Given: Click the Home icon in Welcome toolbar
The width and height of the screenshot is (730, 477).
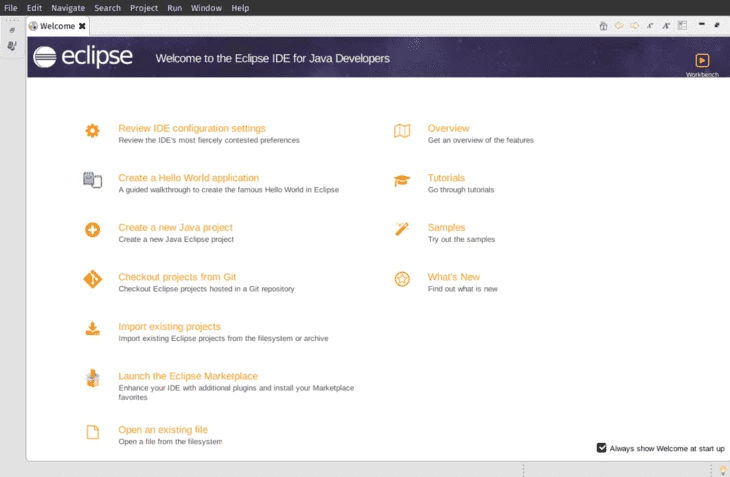Looking at the screenshot, I should [x=603, y=26].
